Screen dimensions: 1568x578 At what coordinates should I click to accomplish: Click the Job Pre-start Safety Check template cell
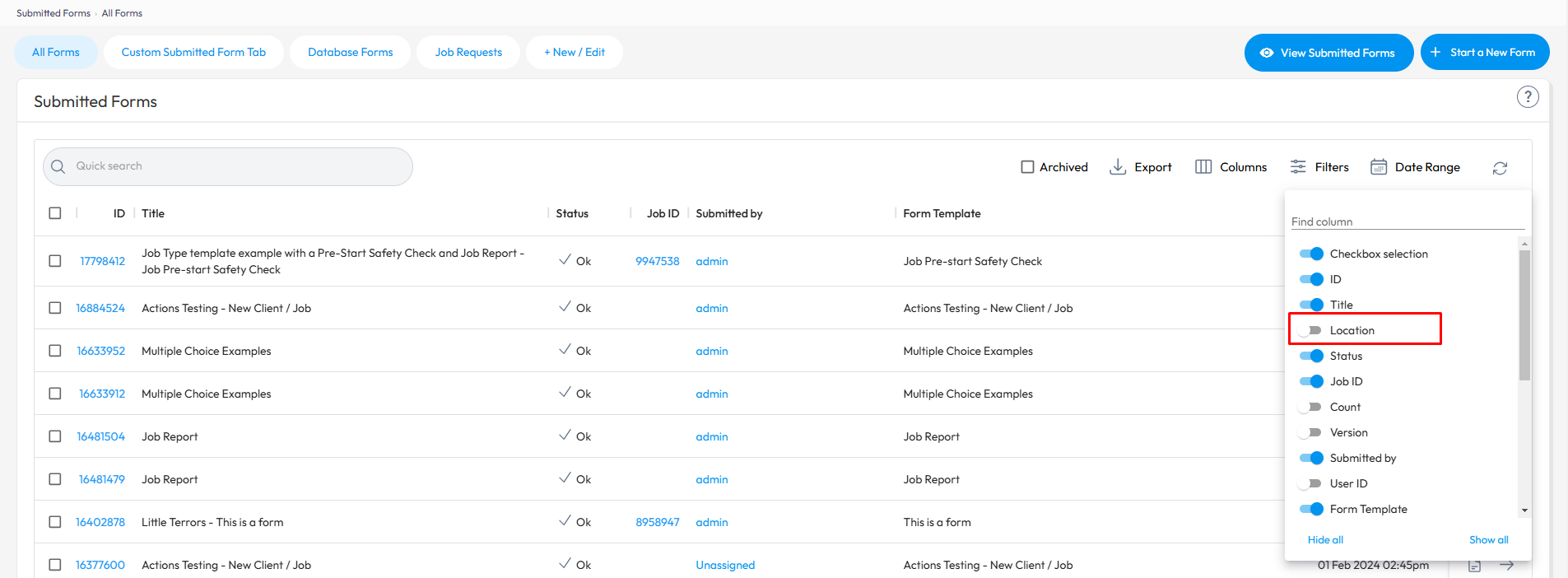973,261
